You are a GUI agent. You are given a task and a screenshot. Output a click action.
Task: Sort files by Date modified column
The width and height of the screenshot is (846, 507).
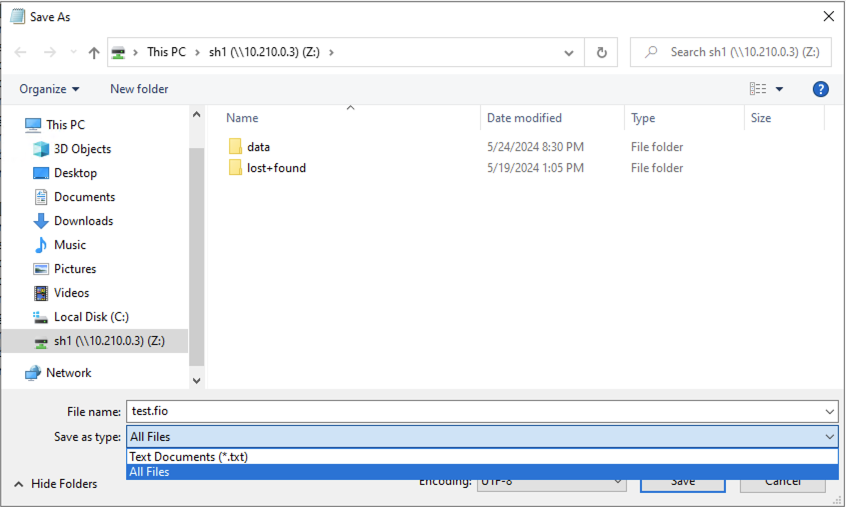pyautogui.click(x=524, y=118)
